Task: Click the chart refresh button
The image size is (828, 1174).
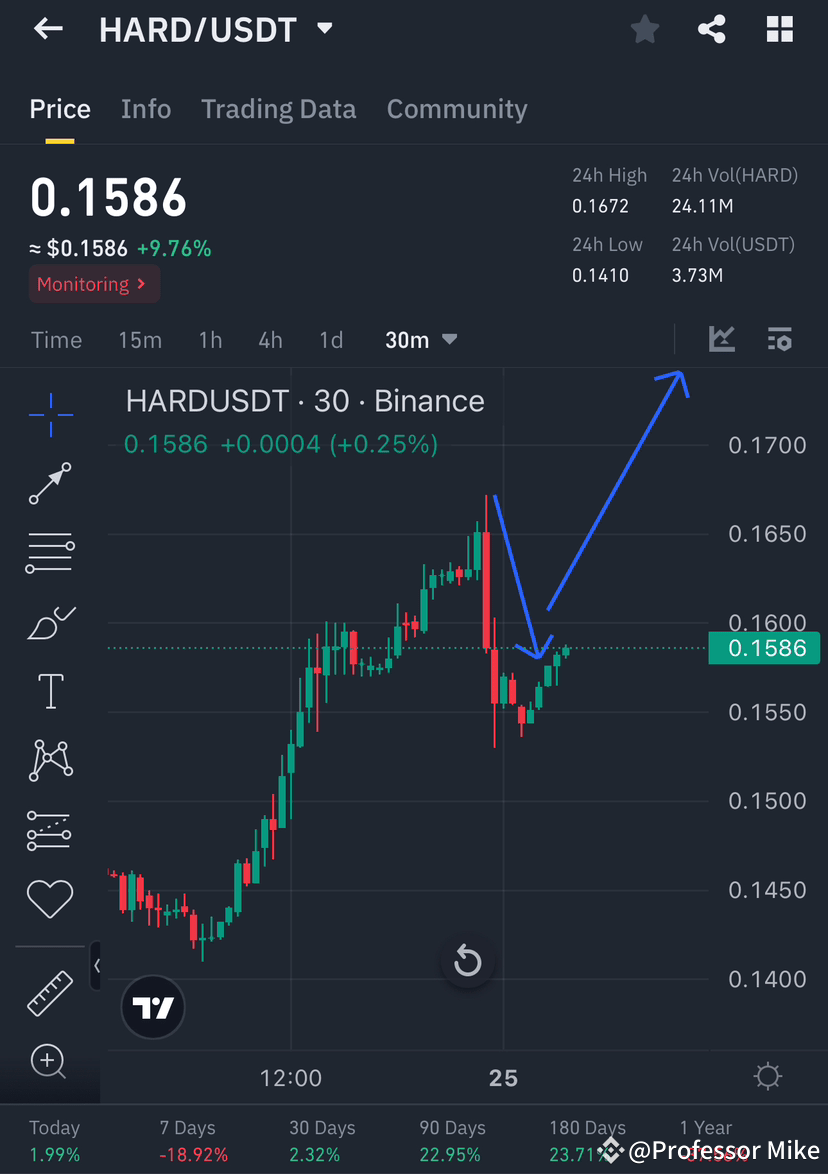Action: pyautogui.click(x=468, y=961)
